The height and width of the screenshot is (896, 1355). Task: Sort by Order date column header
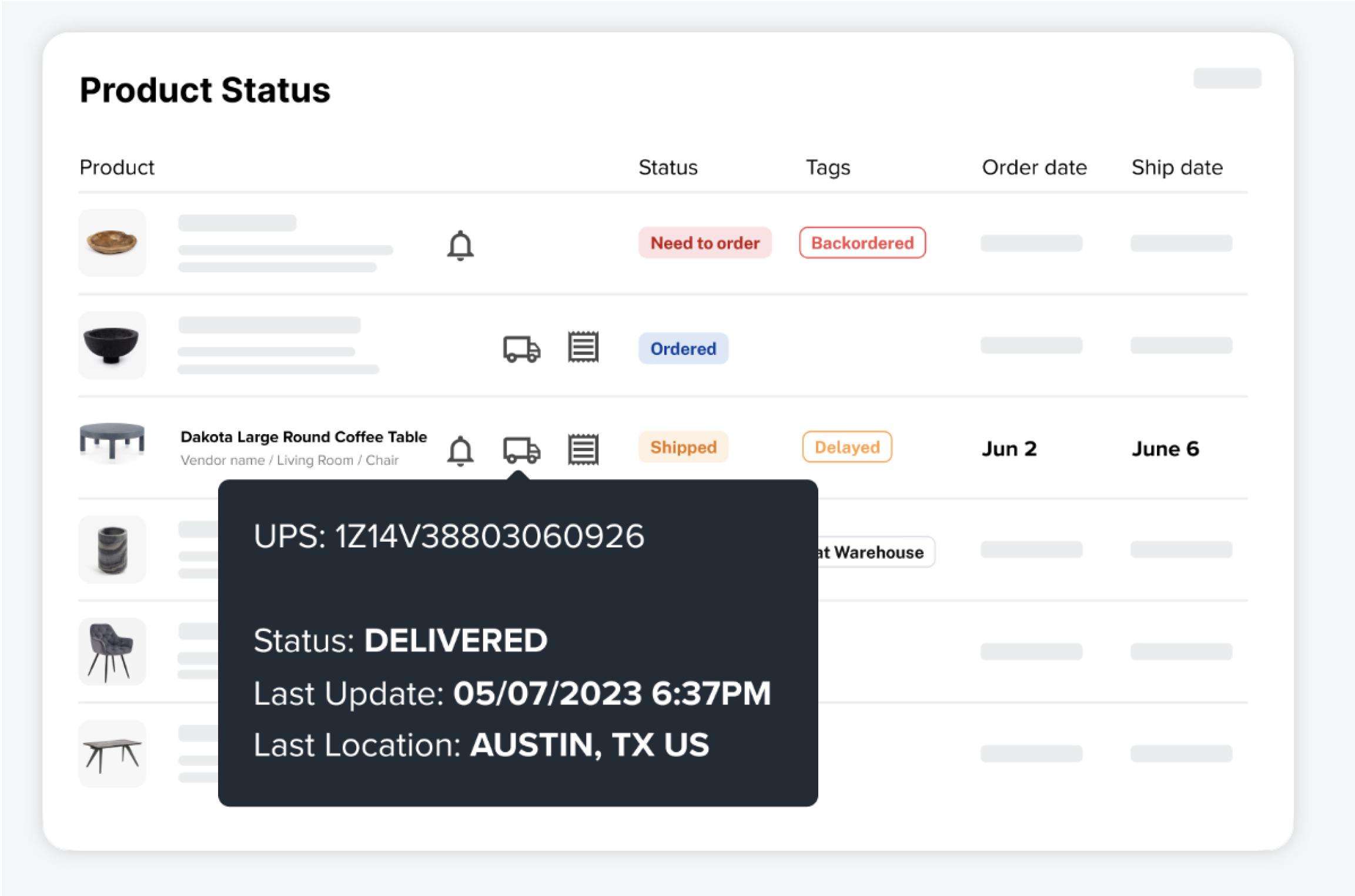point(1034,167)
